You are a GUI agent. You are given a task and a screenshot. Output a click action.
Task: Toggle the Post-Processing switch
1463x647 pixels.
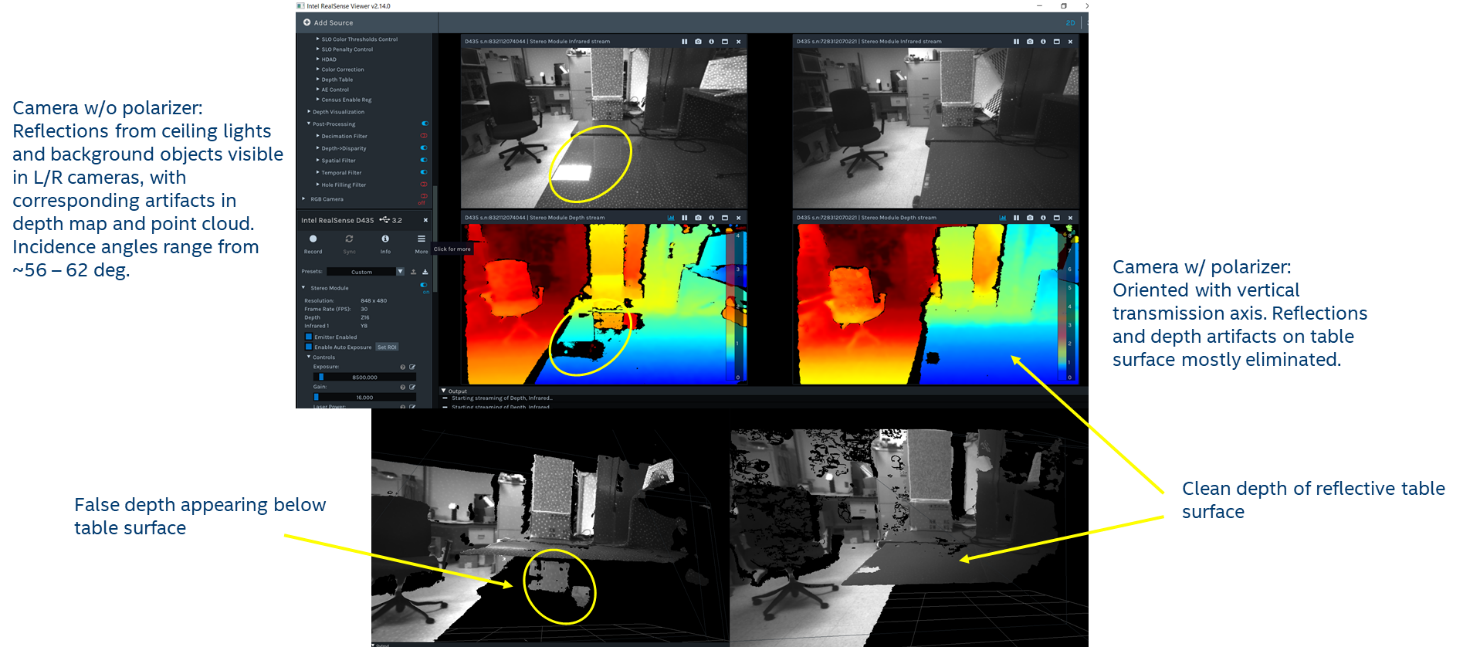tap(425, 123)
